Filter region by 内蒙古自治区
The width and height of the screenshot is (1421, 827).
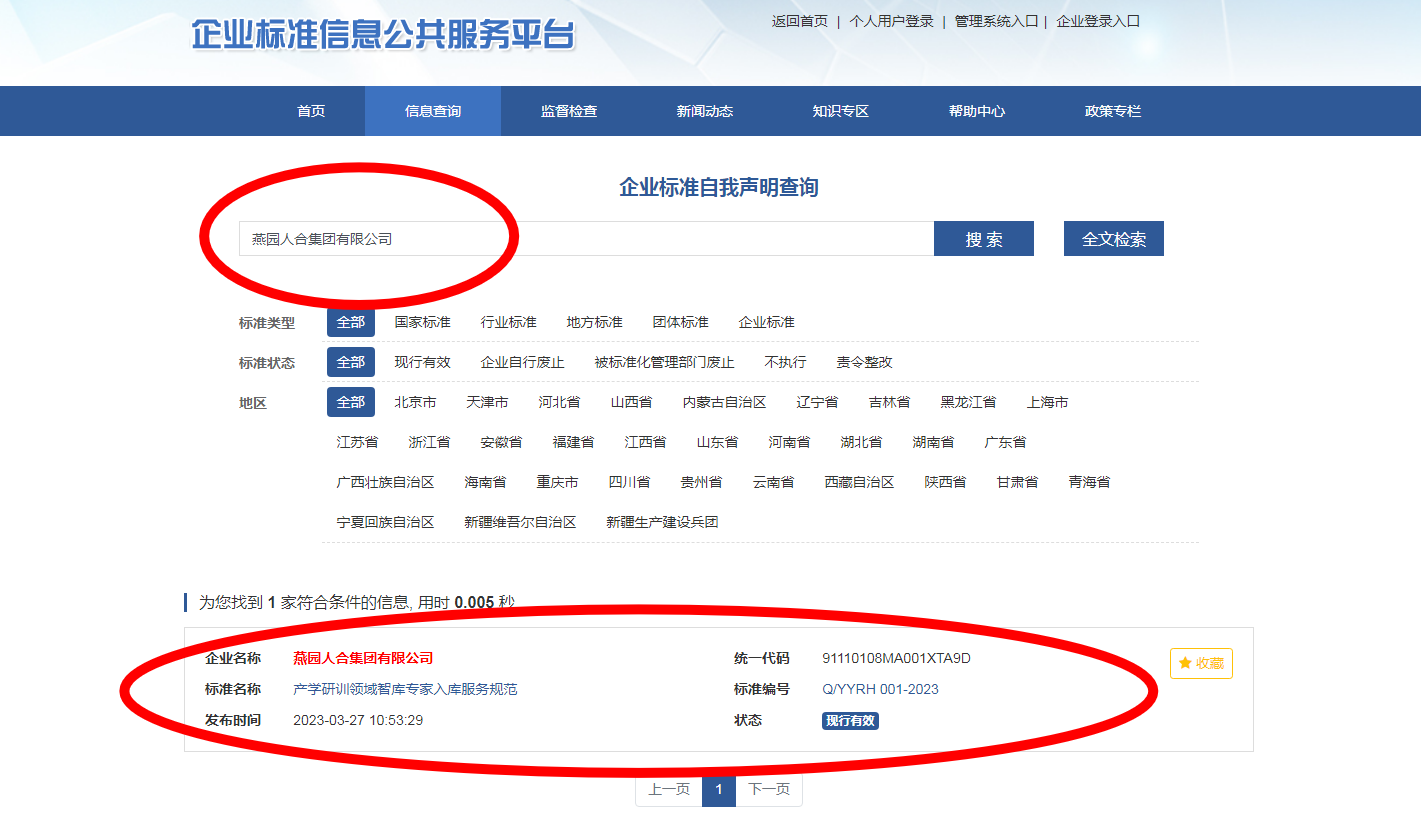(x=725, y=402)
